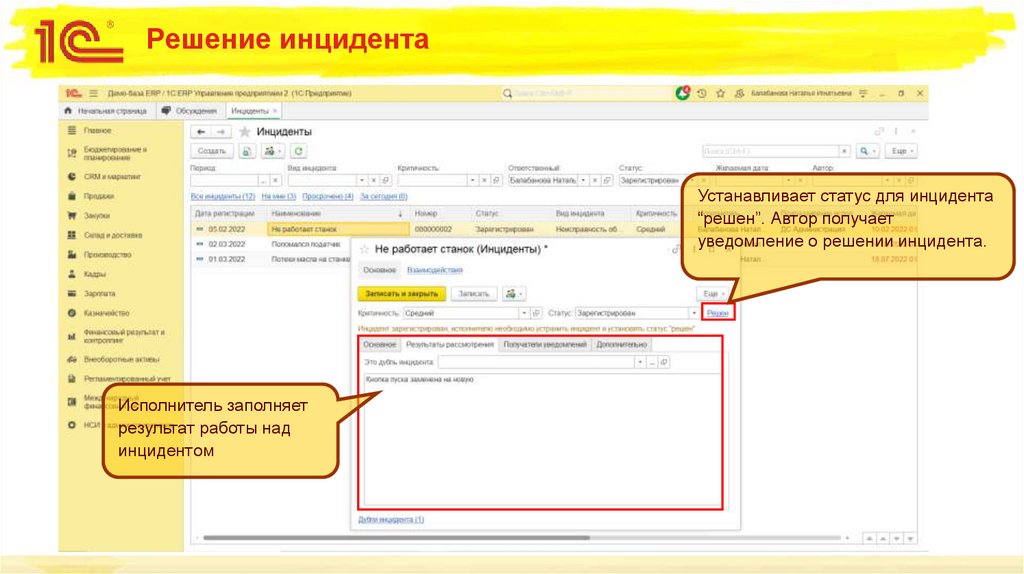Image resolution: width=1024 pixels, height=574 pixels.
Task: Click the horizontal scrollbar below the incidents list
Action: point(396,538)
